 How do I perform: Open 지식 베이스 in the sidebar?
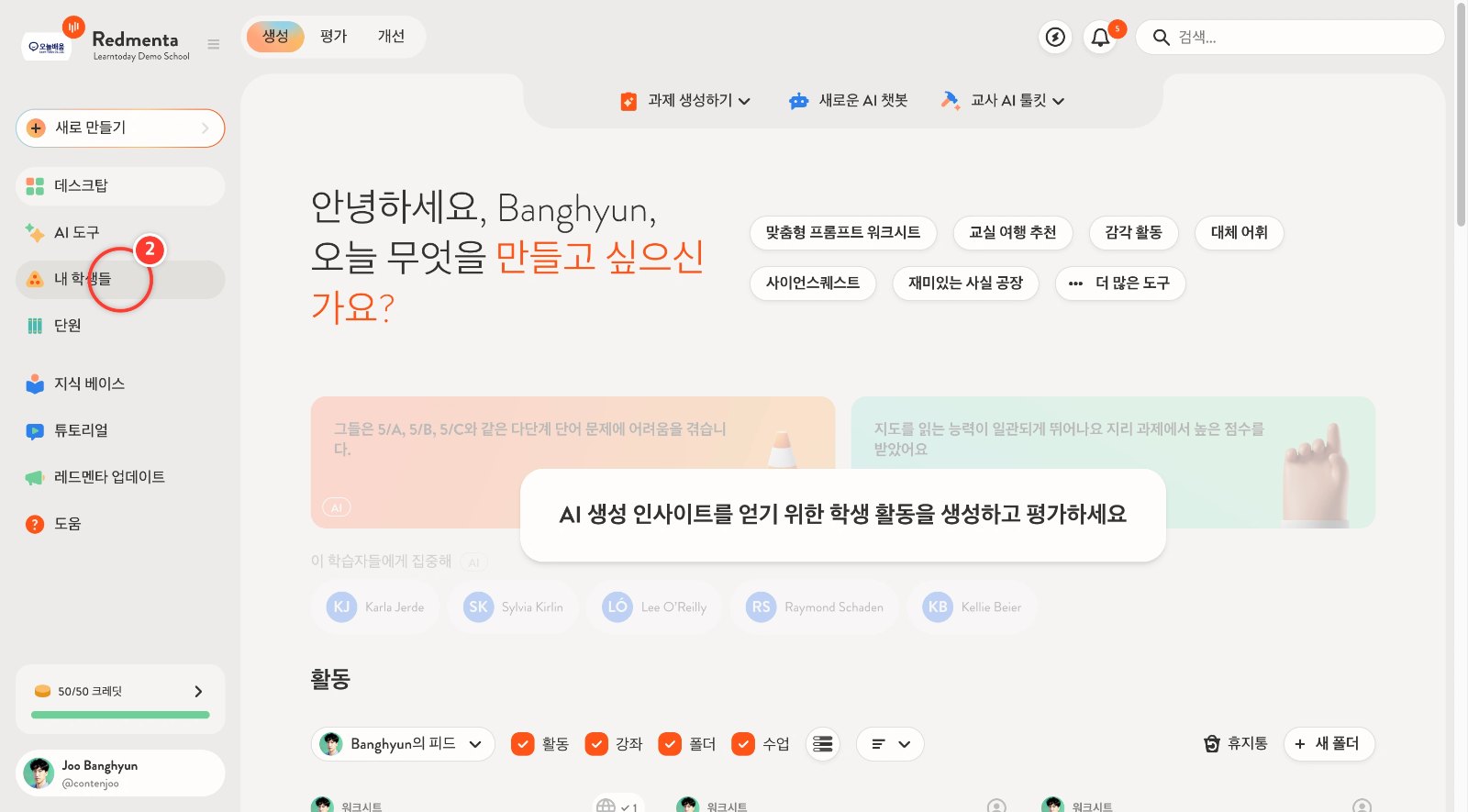tap(120, 384)
